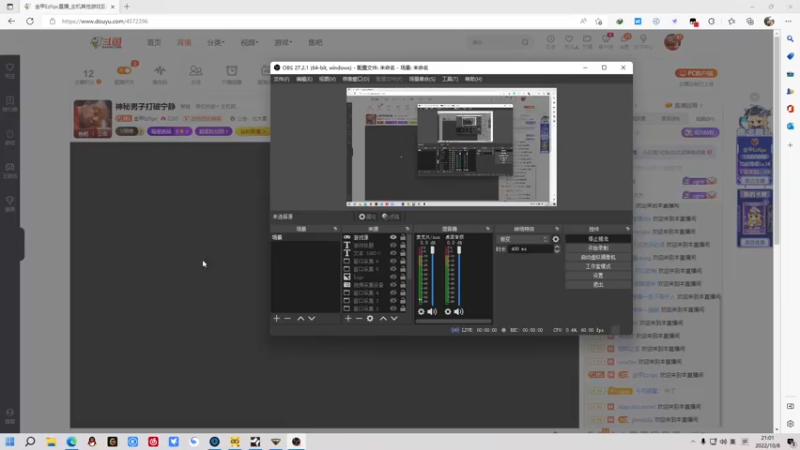Enable 工作室模式 in OBS controls

pos(598,266)
